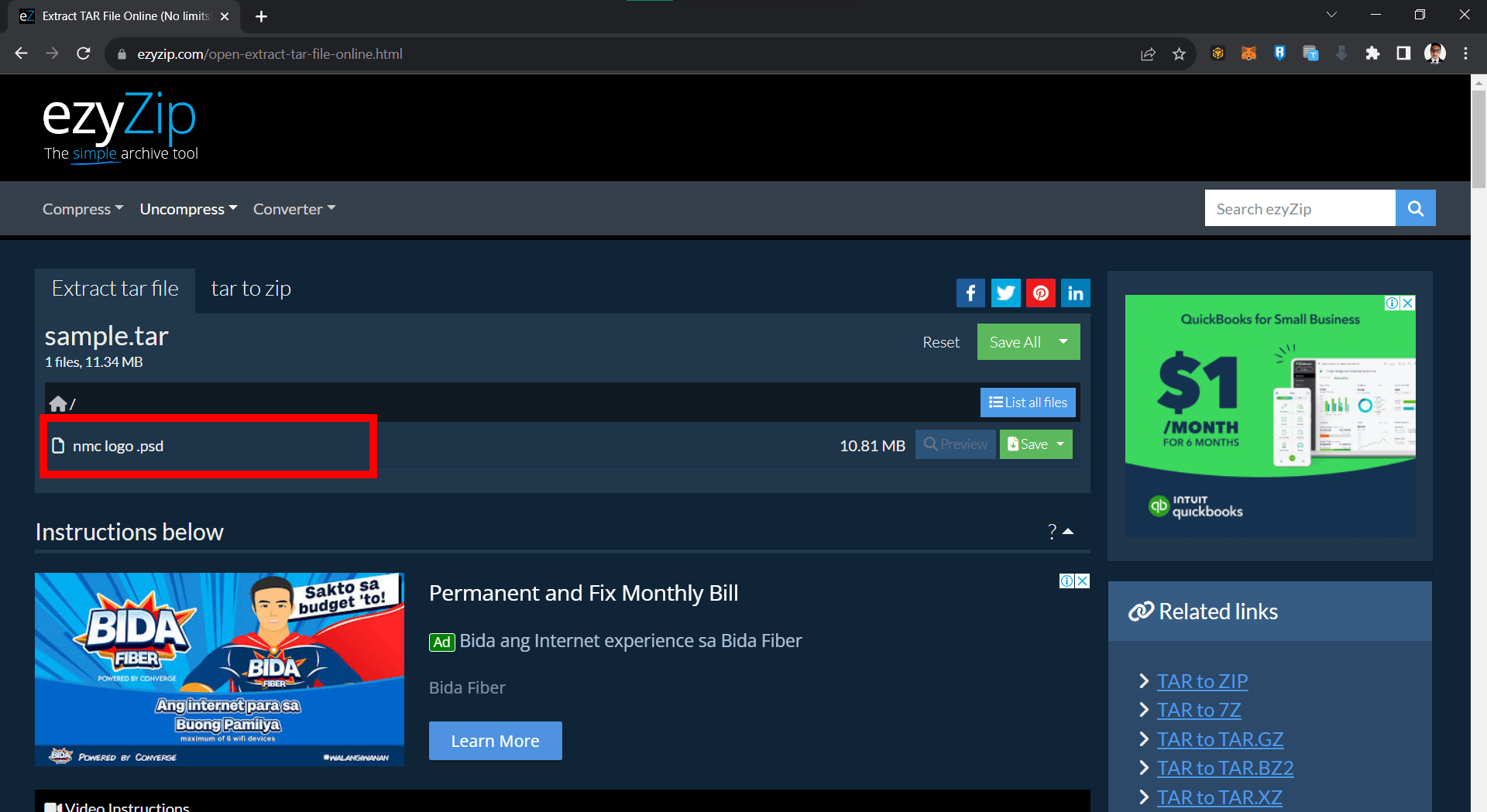Select the Extract tar file tab

[x=115, y=288]
